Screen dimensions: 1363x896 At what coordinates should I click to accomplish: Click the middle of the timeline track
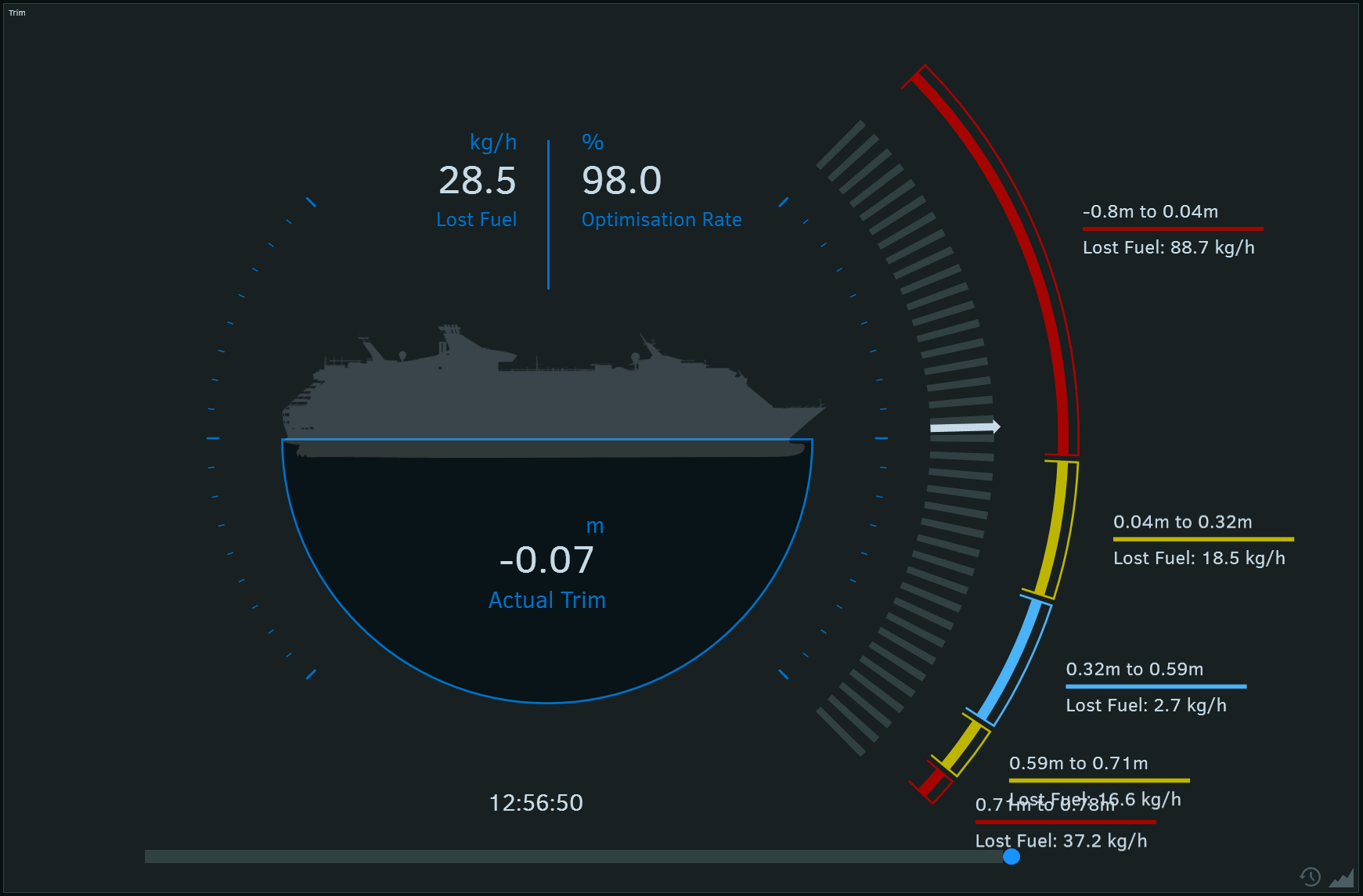tap(578, 857)
